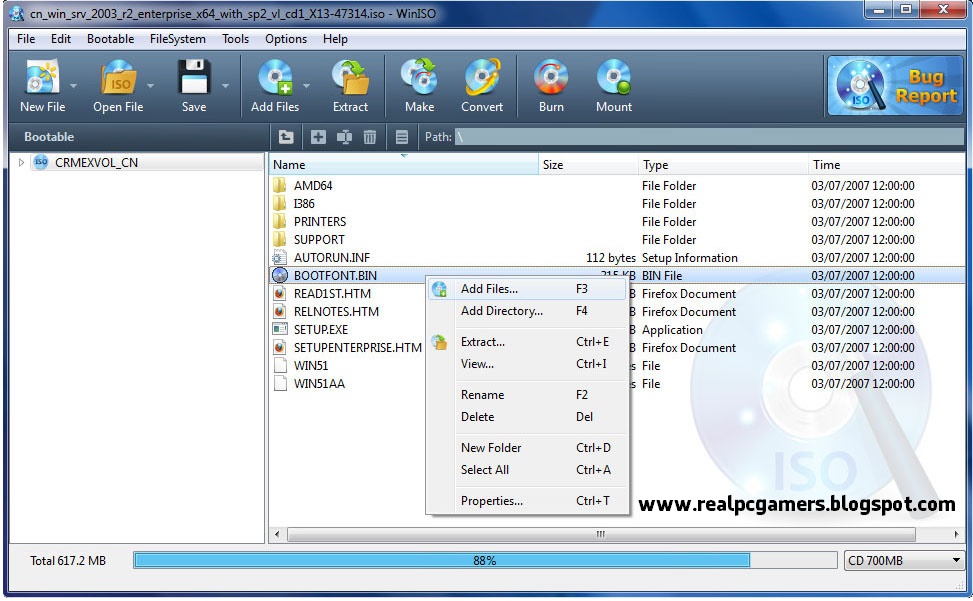Open the Add Files dropdown arrow
973x601 pixels.
pyautogui.click(x=307, y=86)
